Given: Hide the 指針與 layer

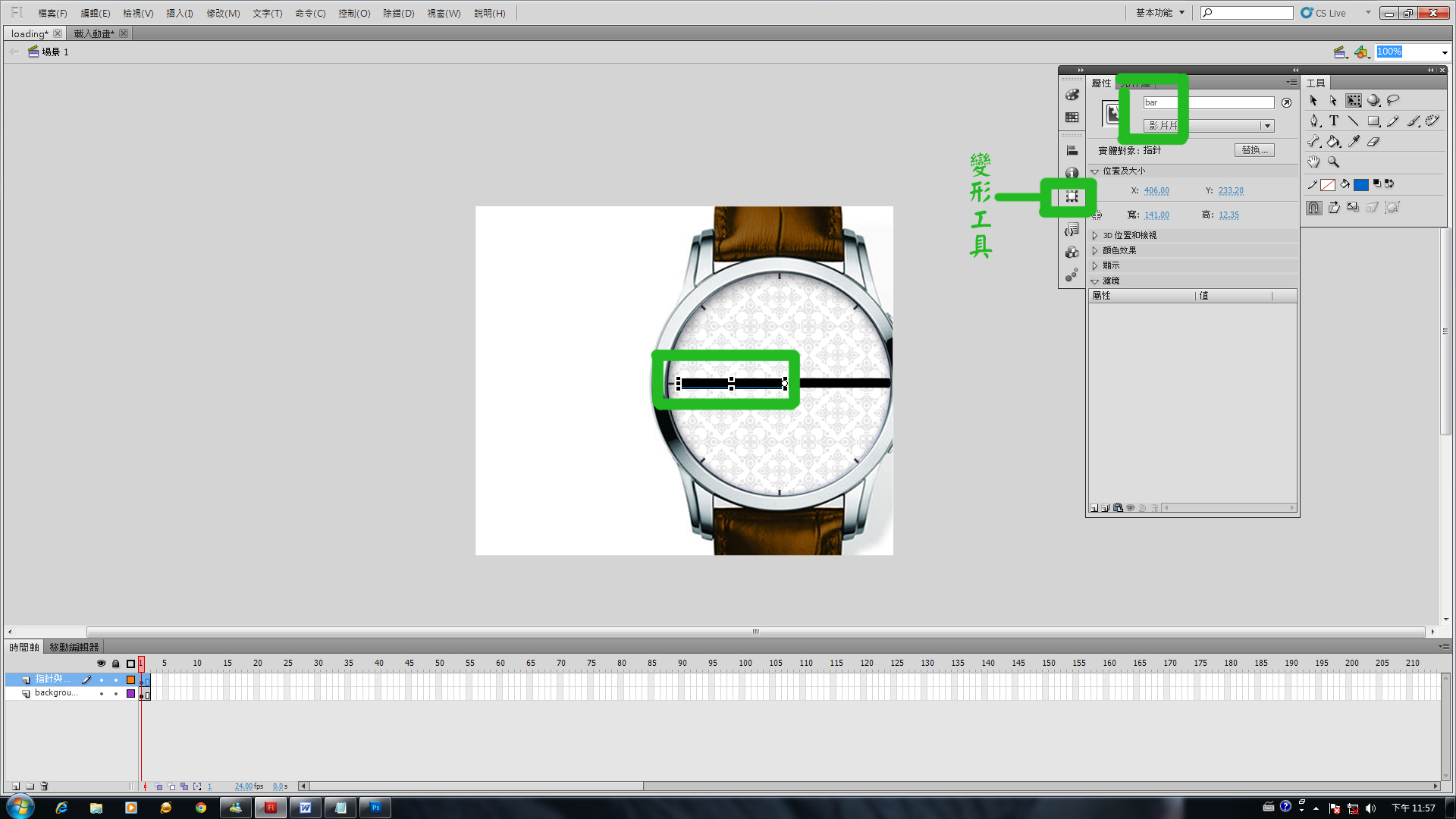Looking at the screenshot, I should pos(101,680).
